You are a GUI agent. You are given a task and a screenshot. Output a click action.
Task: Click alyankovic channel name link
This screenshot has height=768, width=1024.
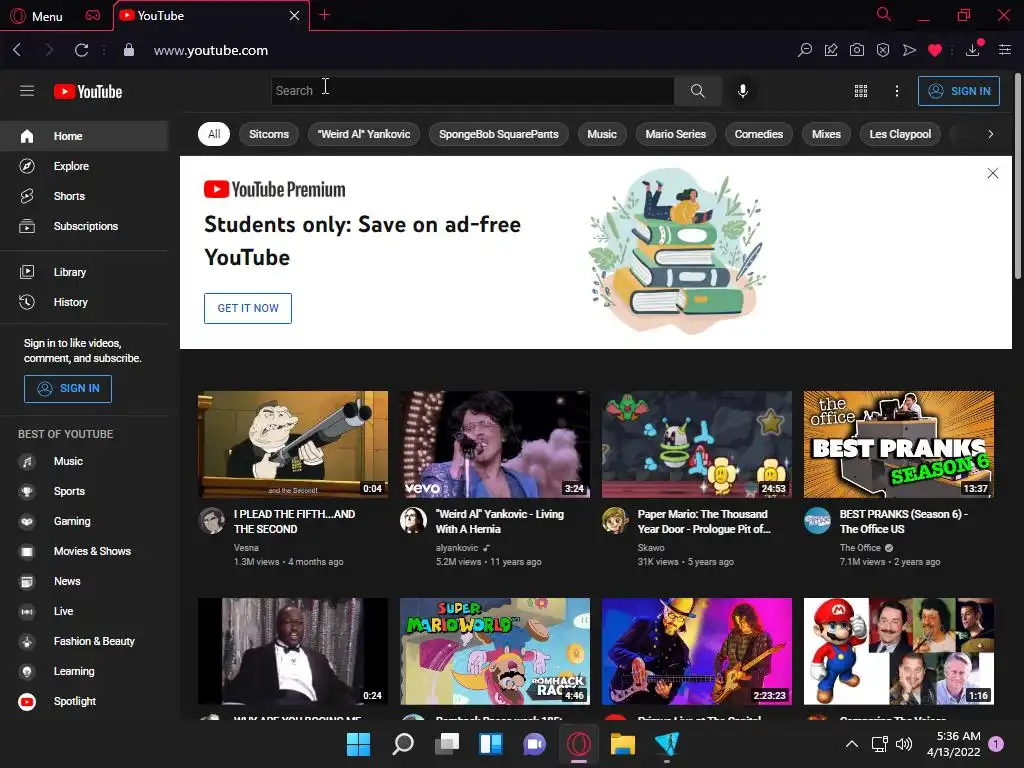click(x=456, y=548)
